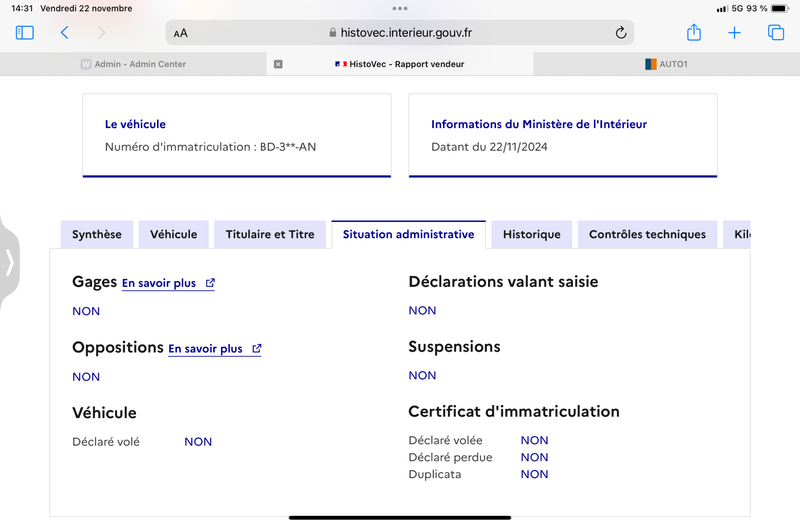Screen dimensions: 800x525
Task: Click NON value for Véhicule Déclaré volé
Action: (x=198, y=442)
